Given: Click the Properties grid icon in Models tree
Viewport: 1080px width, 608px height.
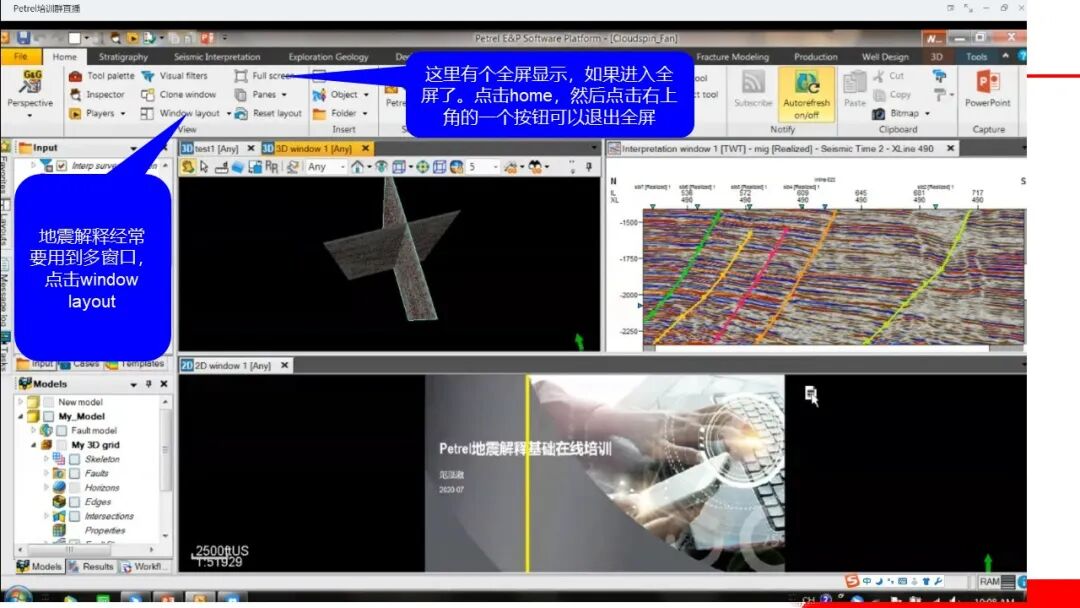Looking at the screenshot, I should (x=59, y=530).
